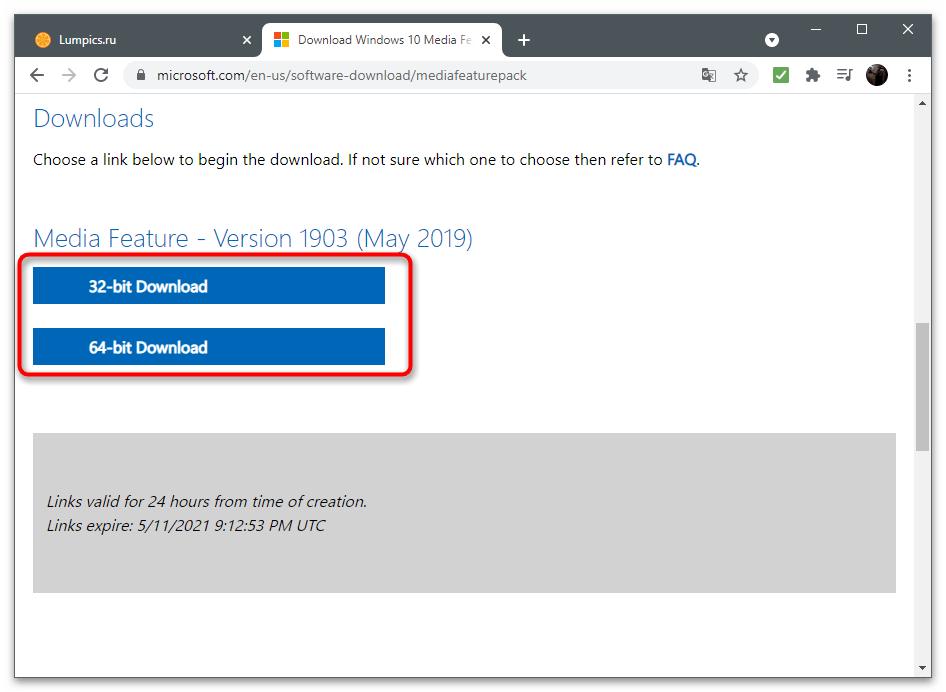Click the translate page icon
Screen dimensions: 946x692
[x=709, y=75]
